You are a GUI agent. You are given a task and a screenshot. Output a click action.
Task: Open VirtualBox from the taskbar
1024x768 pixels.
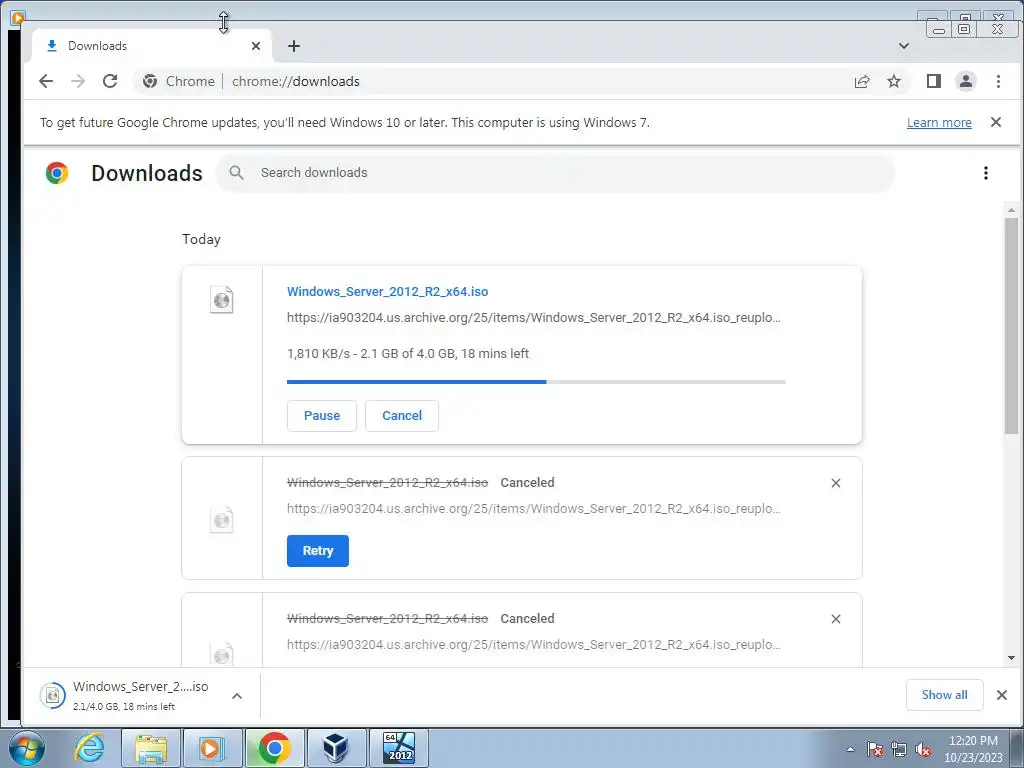(x=336, y=748)
